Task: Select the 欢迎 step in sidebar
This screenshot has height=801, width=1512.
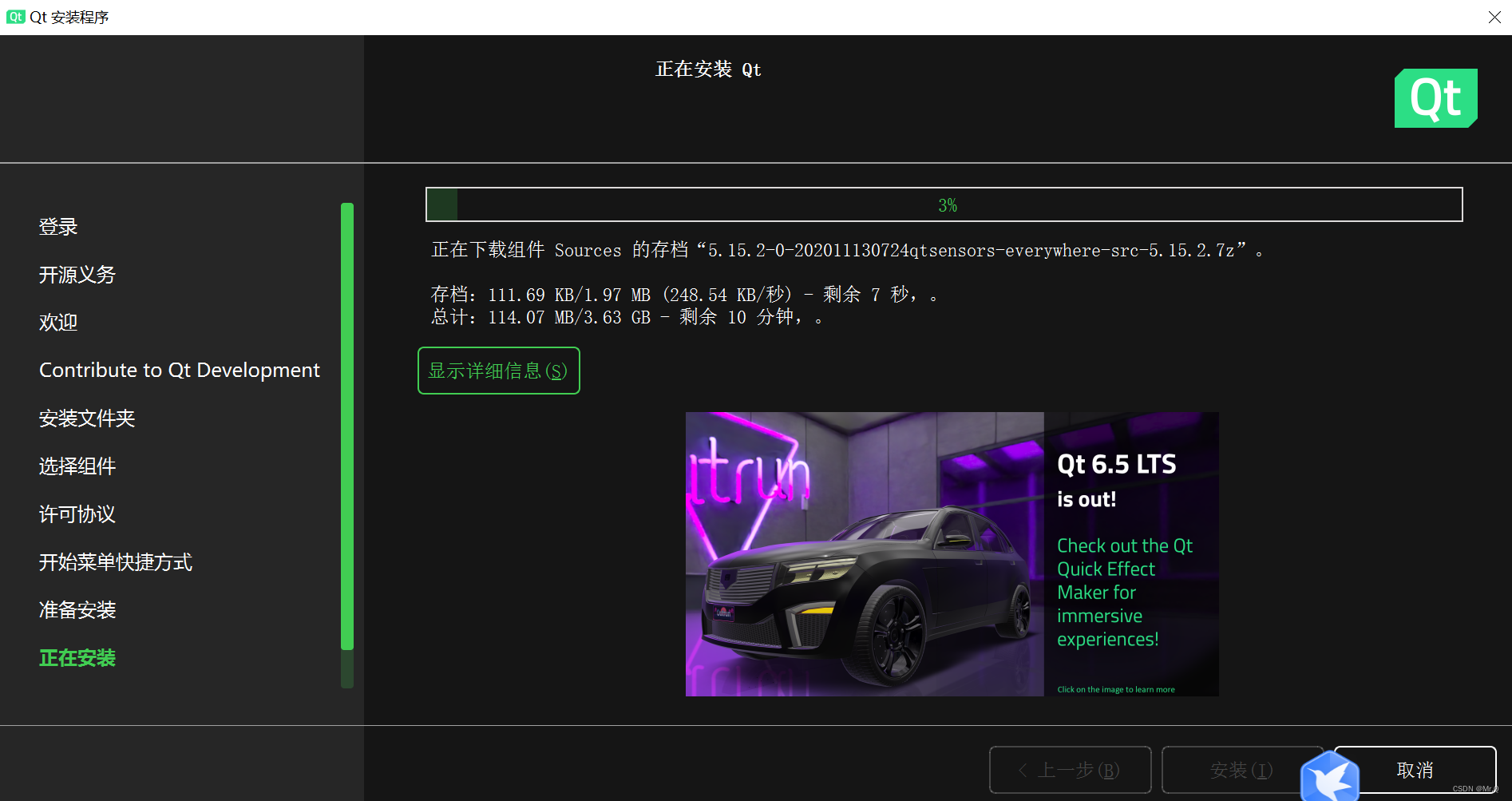Action: click(x=58, y=323)
